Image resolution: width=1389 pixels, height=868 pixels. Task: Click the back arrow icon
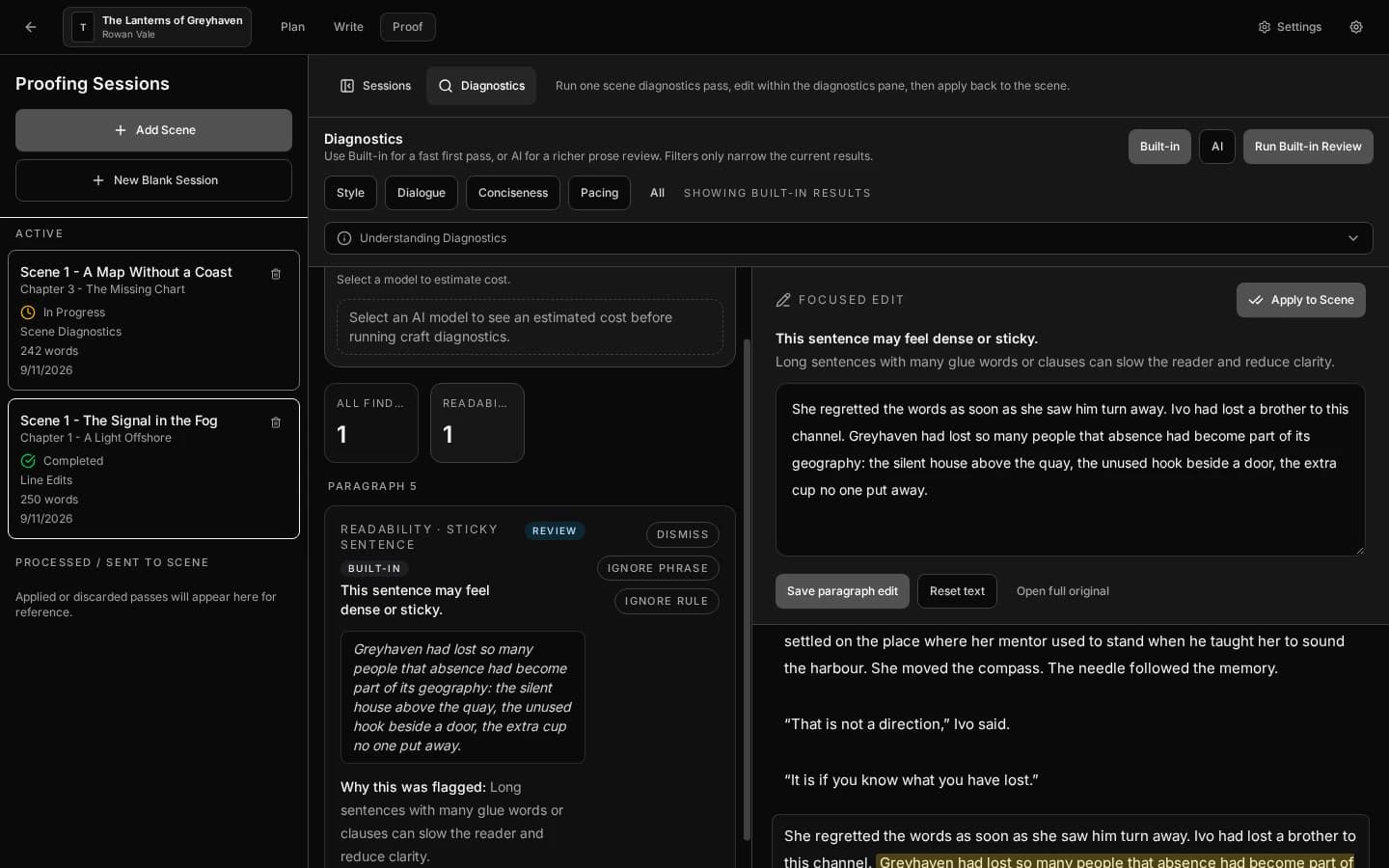coord(31,27)
